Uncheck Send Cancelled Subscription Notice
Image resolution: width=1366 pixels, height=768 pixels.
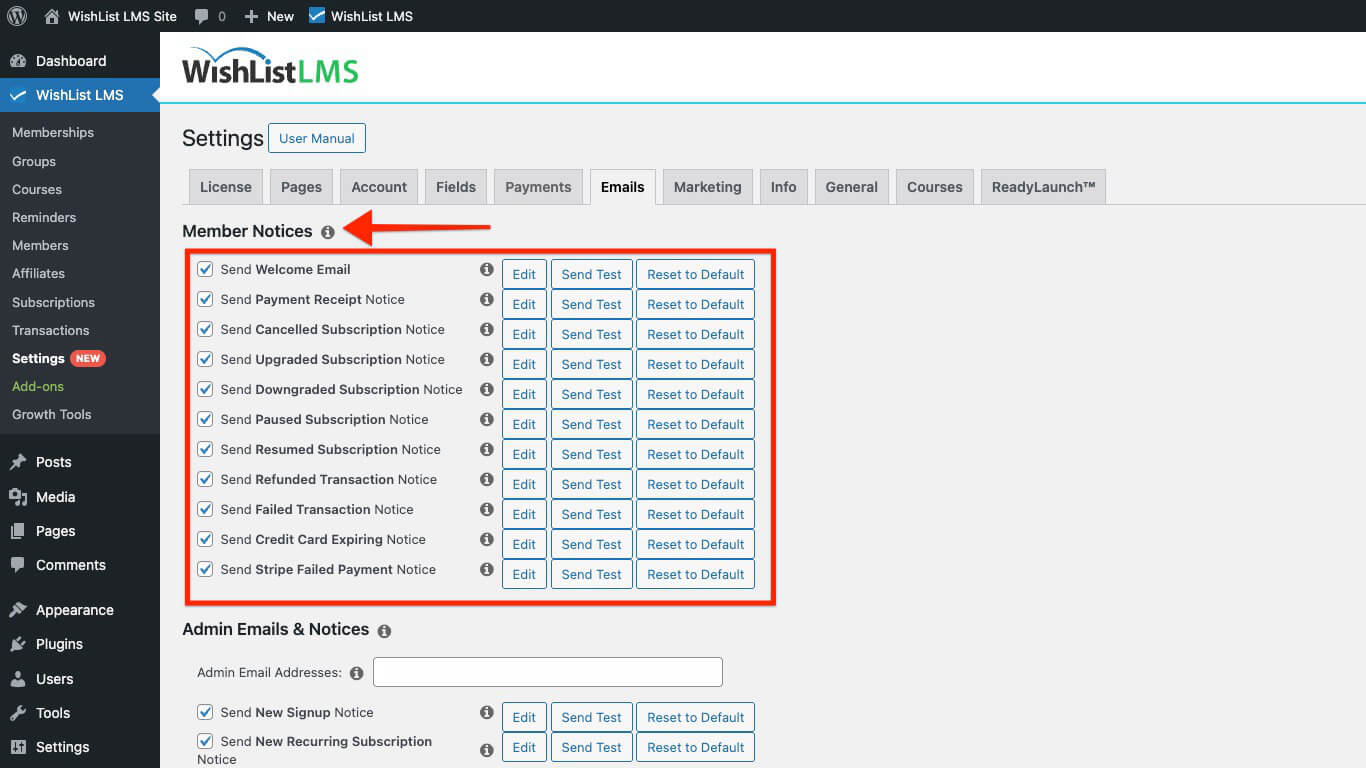(205, 329)
